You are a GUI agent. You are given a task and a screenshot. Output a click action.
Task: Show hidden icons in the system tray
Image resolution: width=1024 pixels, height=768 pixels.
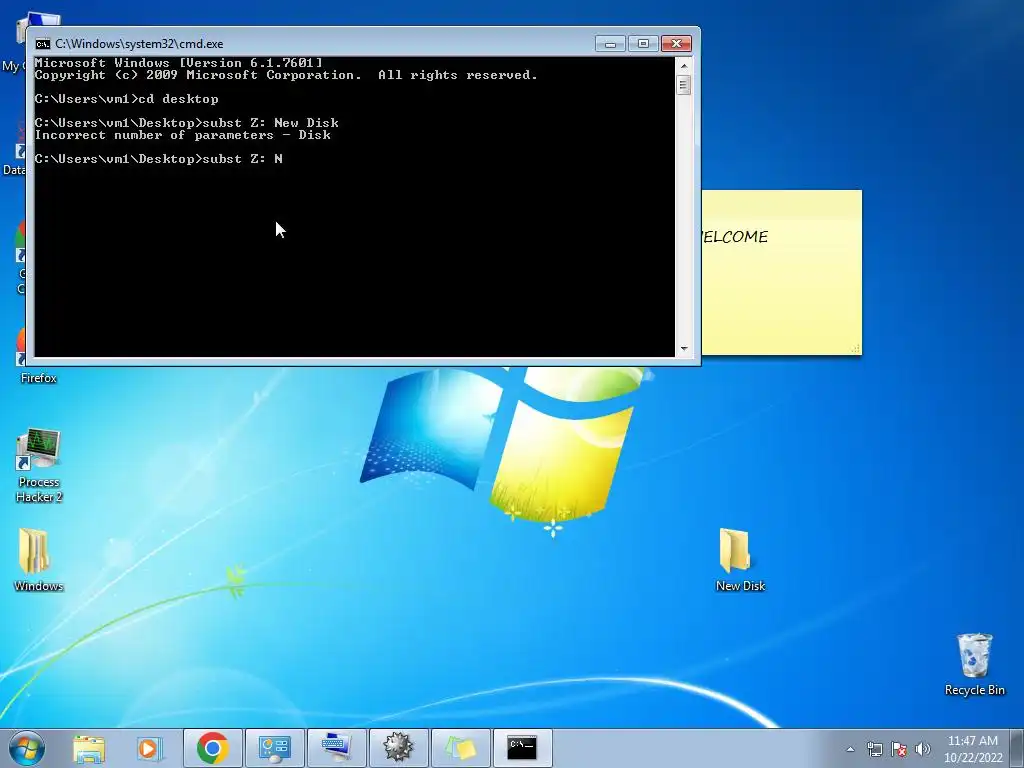tap(850, 749)
